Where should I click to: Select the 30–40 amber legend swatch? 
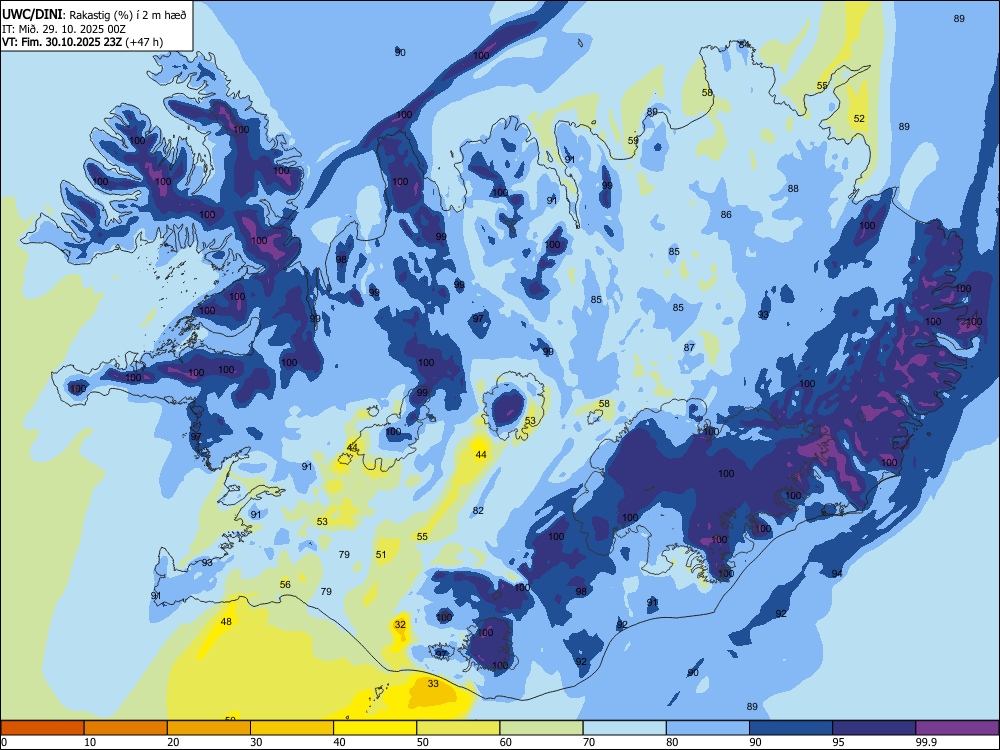coord(292,728)
